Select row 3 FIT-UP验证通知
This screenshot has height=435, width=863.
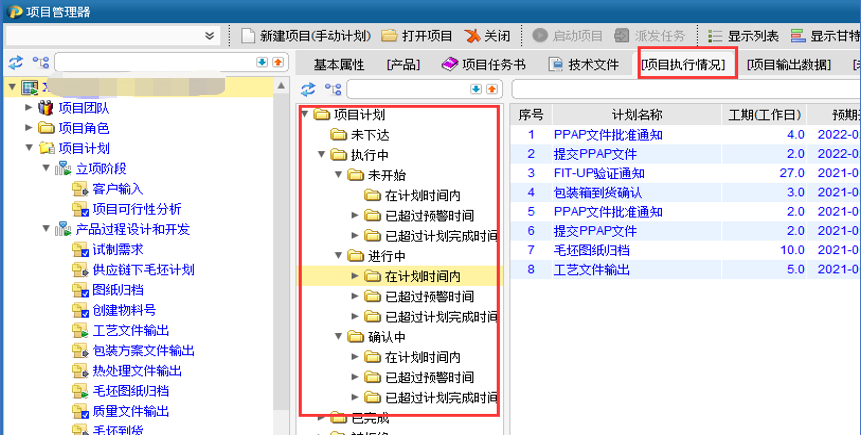point(686,173)
